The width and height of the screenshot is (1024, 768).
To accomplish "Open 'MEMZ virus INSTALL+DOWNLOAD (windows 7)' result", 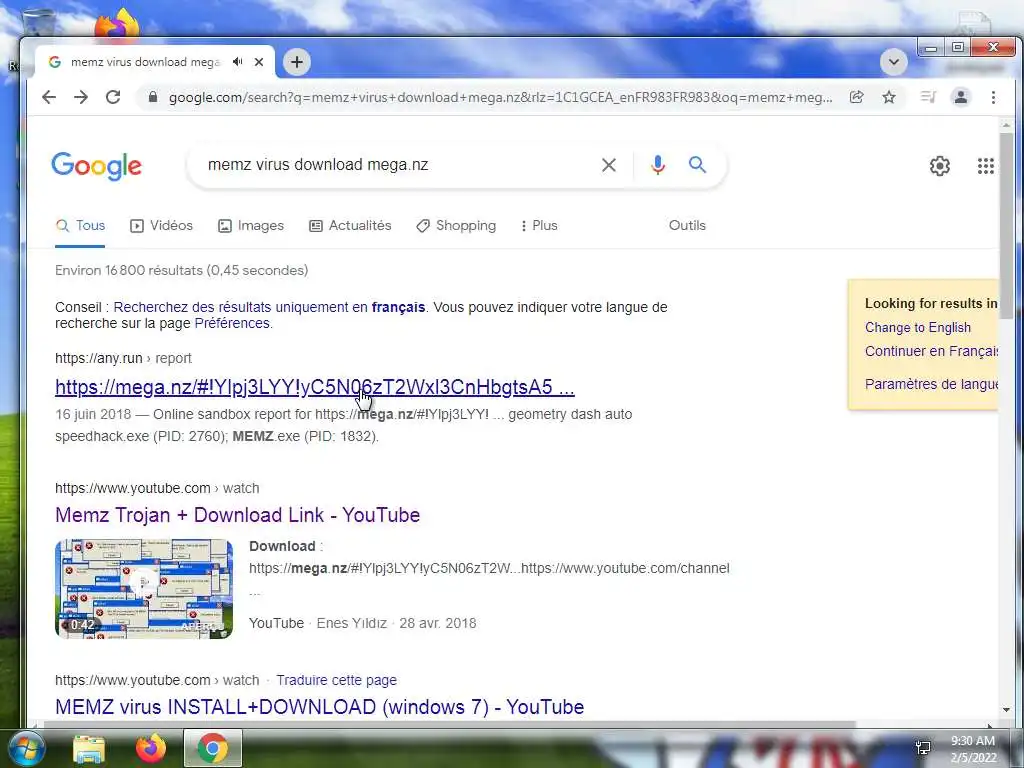I will 319,707.
